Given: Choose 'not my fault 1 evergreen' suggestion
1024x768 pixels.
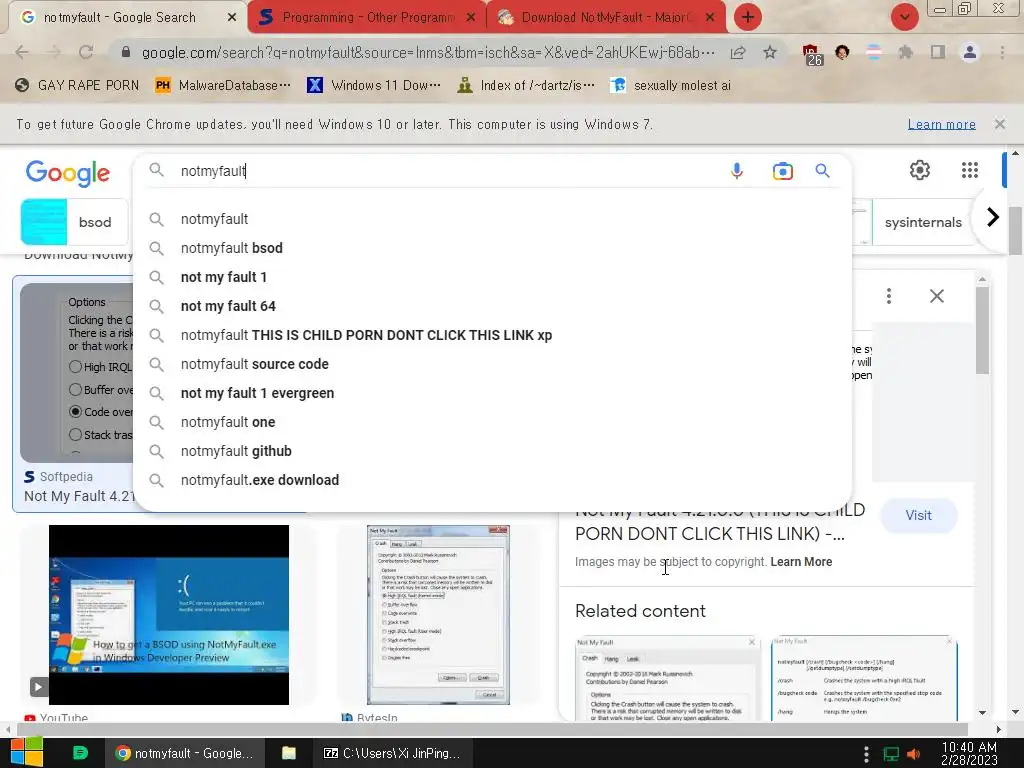Looking at the screenshot, I should [492, 393].
